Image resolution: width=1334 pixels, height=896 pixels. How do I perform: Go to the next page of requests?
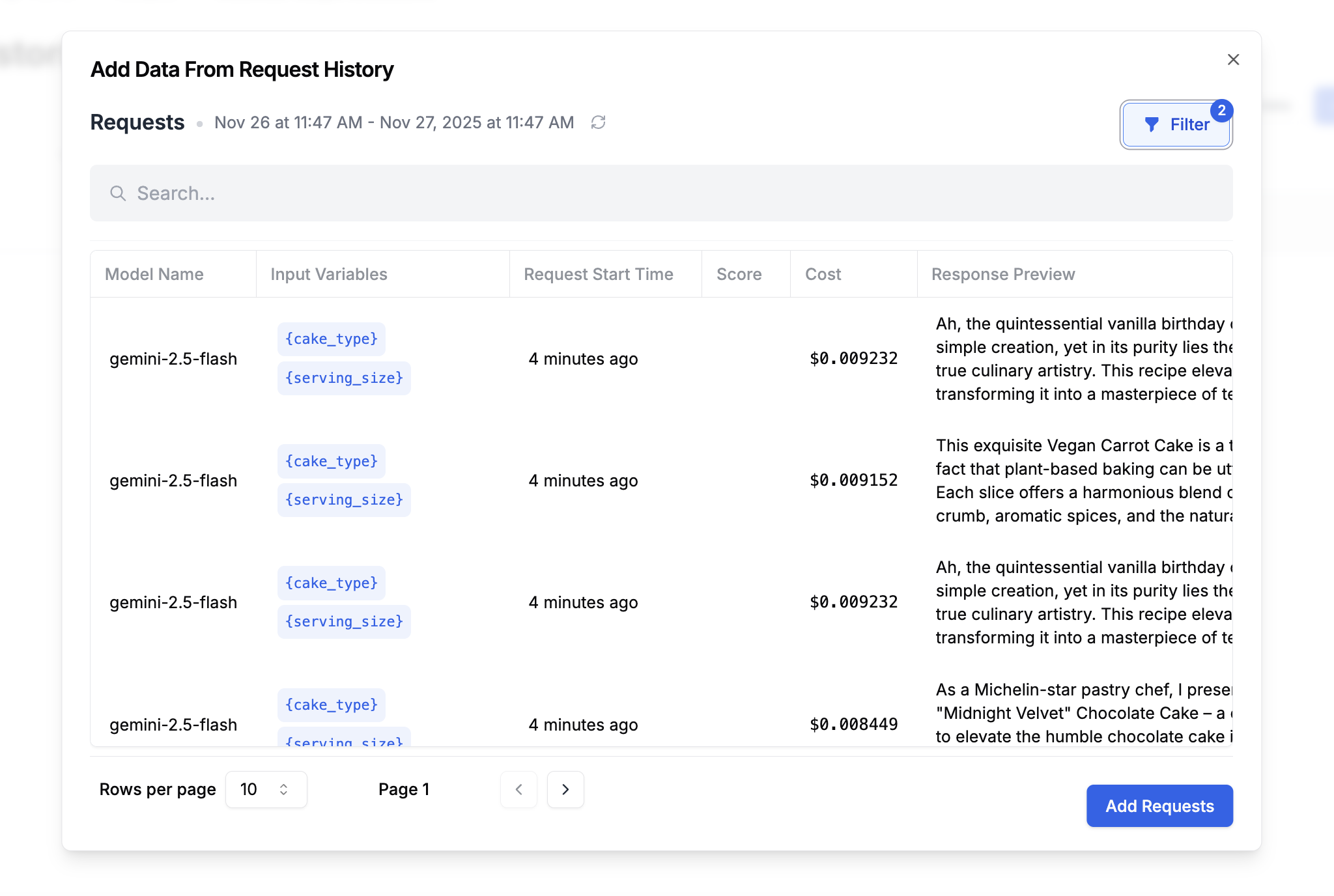click(x=565, y=789)
